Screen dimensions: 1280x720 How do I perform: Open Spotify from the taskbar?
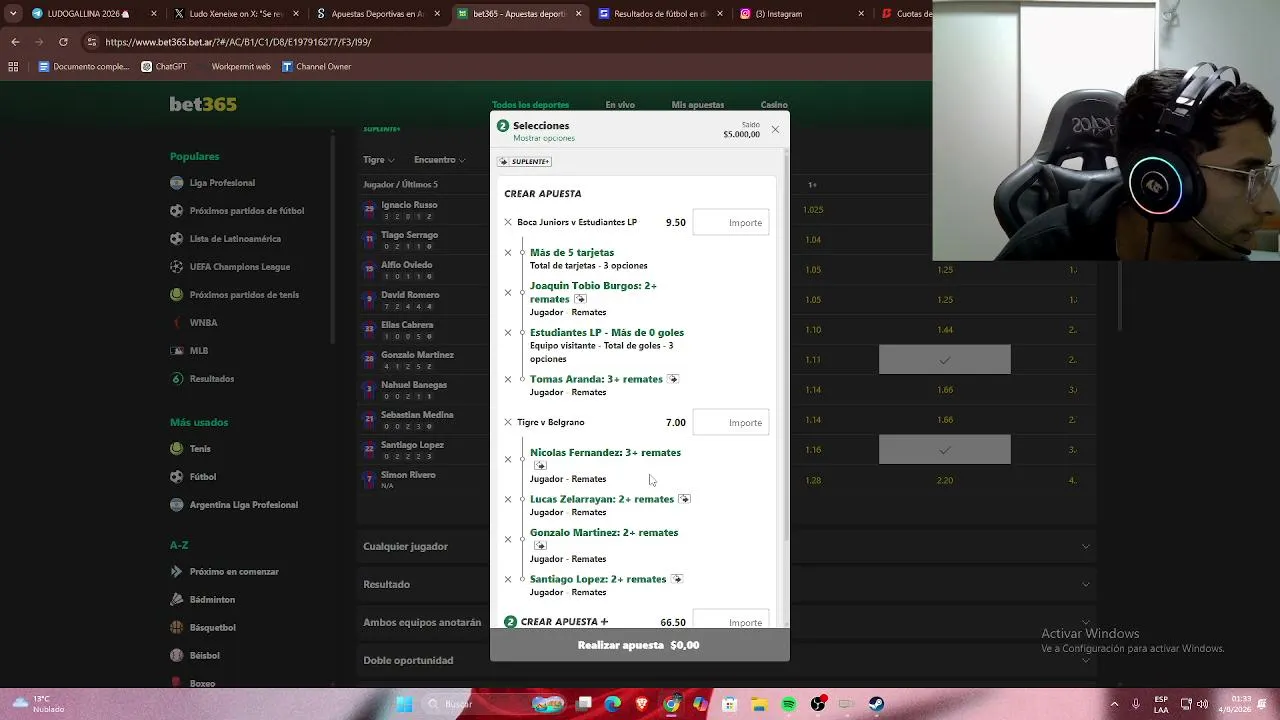(x=789, y=704)
